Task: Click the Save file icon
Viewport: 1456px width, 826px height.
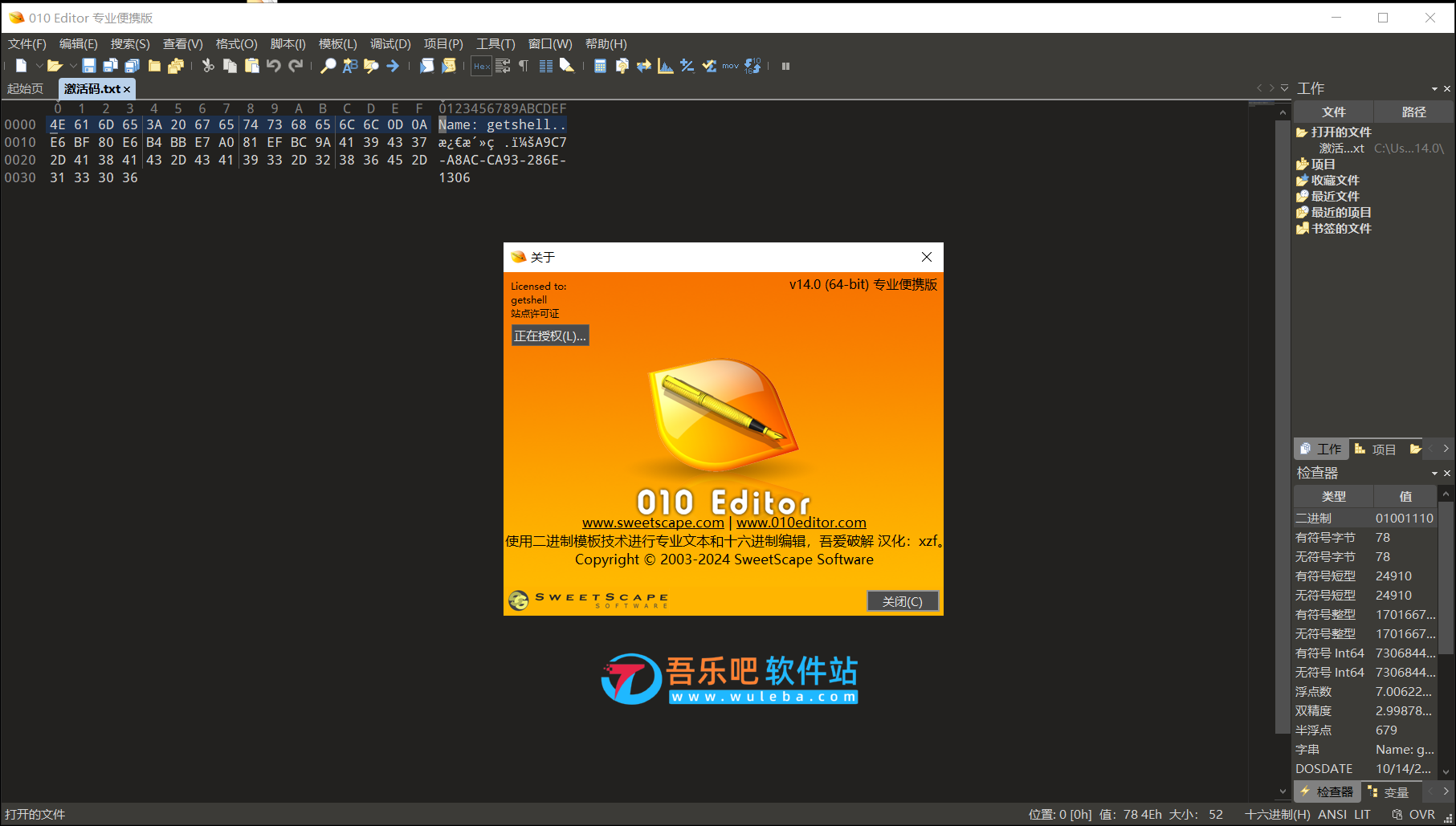Action: click(89, 66)
